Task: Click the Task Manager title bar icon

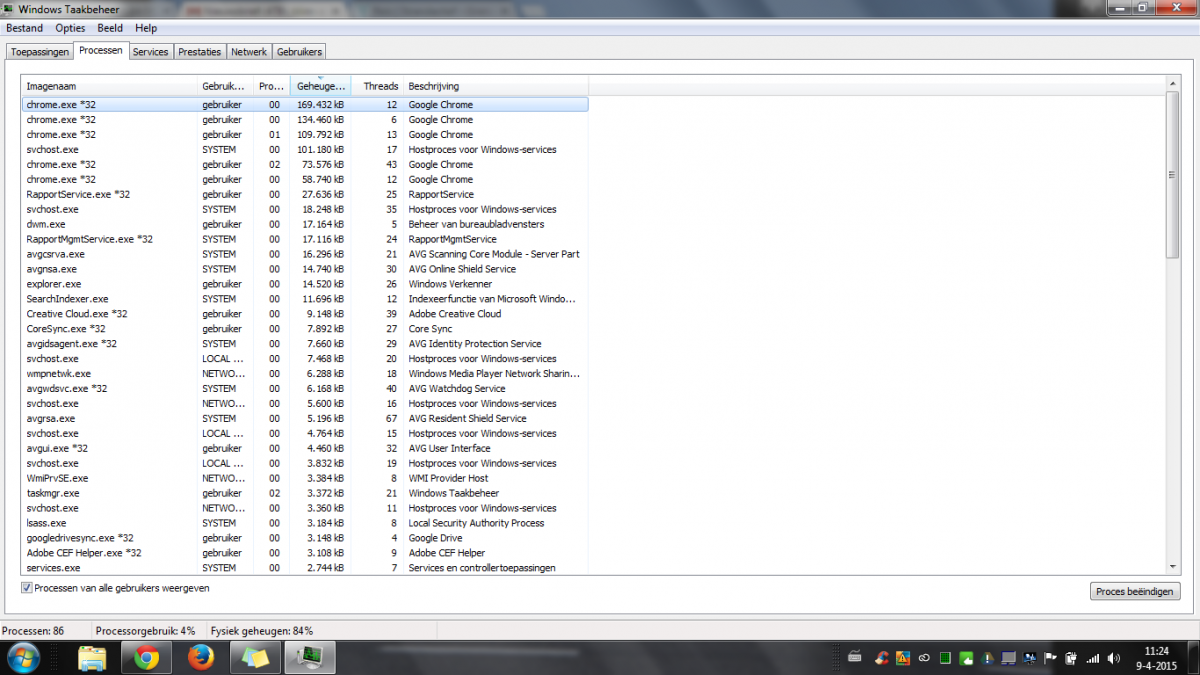Action: [x=9, y=9]
